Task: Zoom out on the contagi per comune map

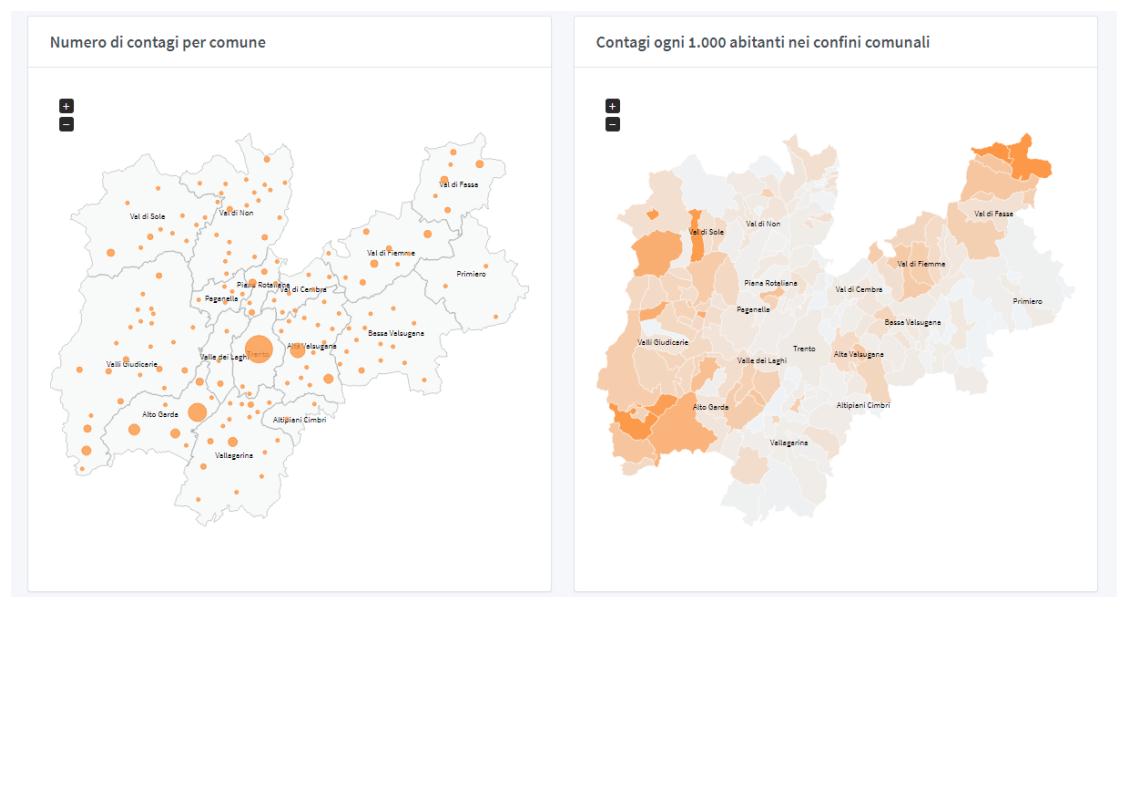Action: (66, 124)
